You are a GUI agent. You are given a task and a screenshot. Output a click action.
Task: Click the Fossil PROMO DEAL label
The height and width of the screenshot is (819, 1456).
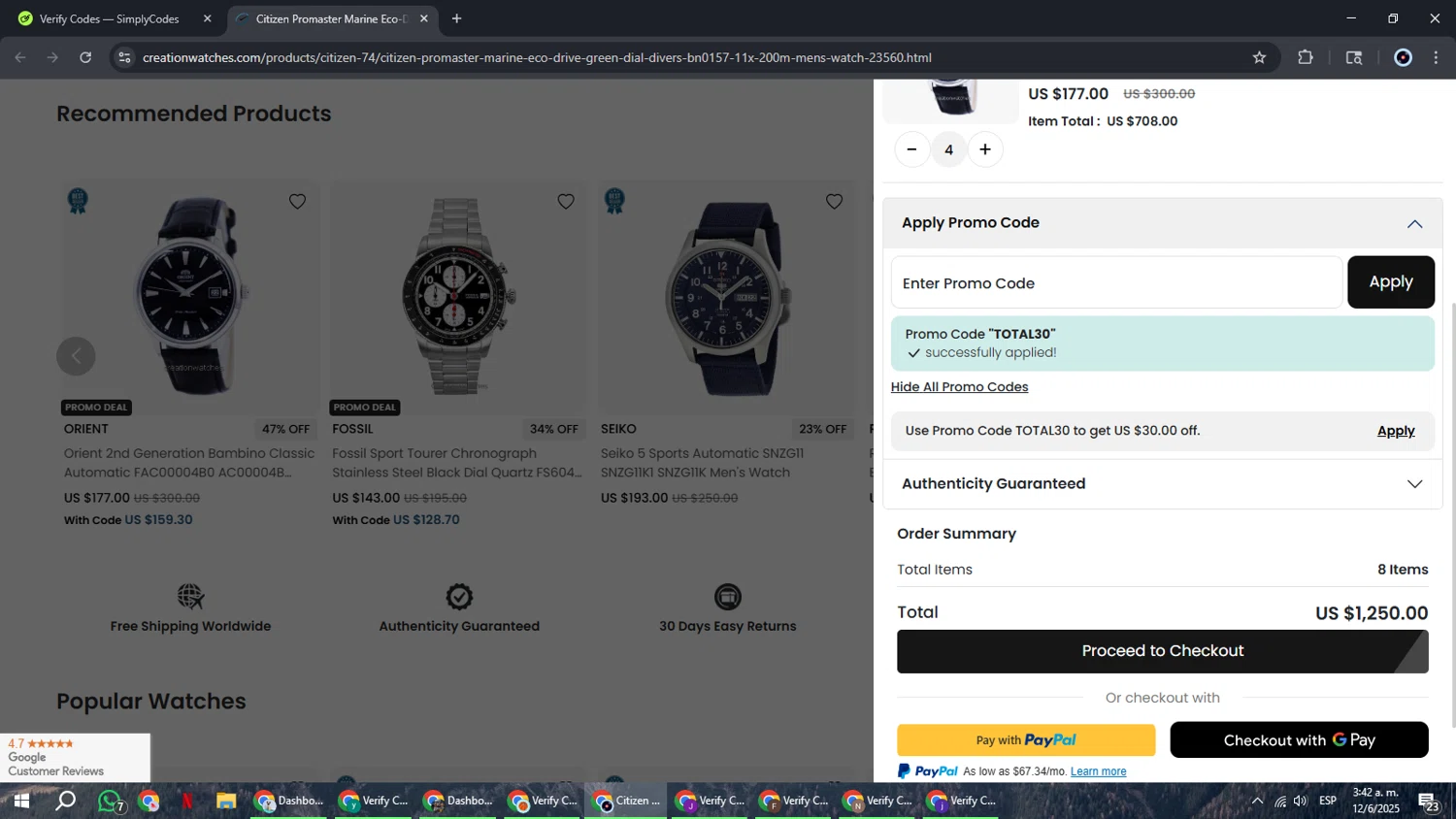[365, 408]
